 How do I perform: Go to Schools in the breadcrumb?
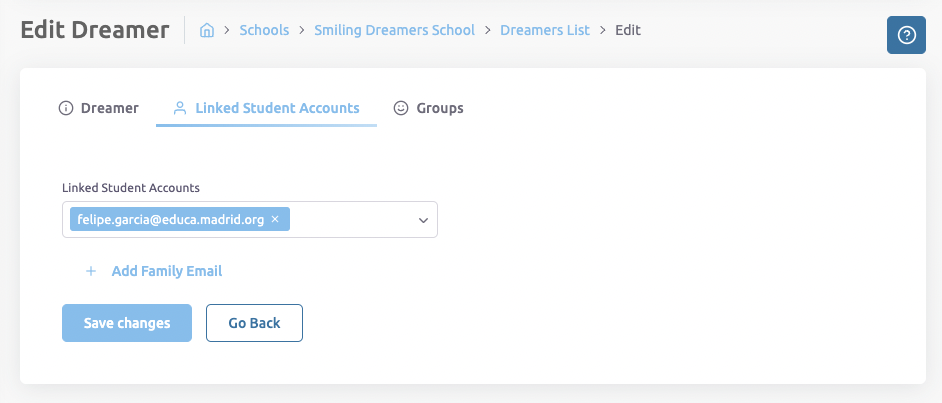pyautogui.click(x=264, y=30)
